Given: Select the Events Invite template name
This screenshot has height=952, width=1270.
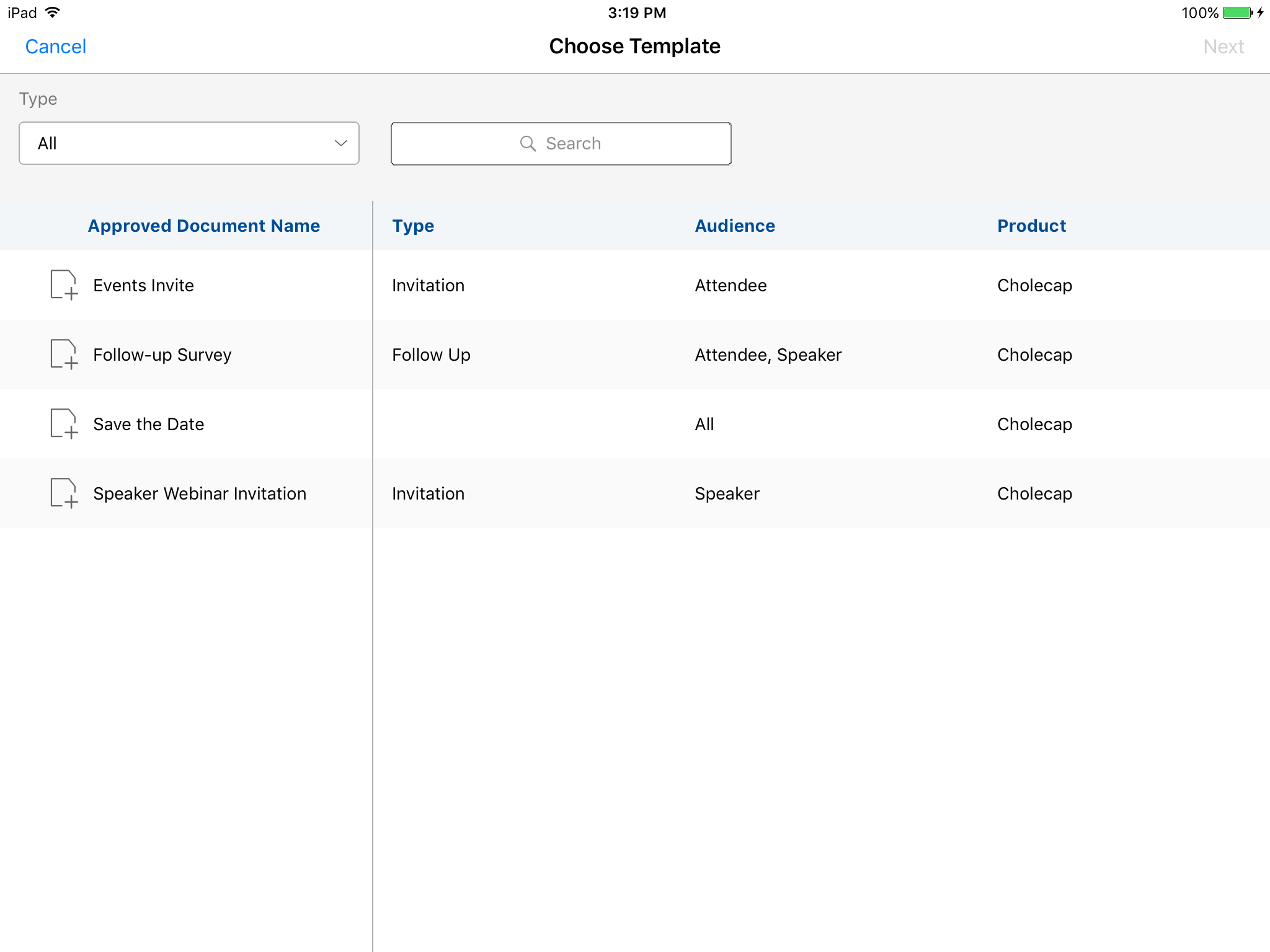Looking at the screenshot, I should pyautogui.click(x=143, y=285).
